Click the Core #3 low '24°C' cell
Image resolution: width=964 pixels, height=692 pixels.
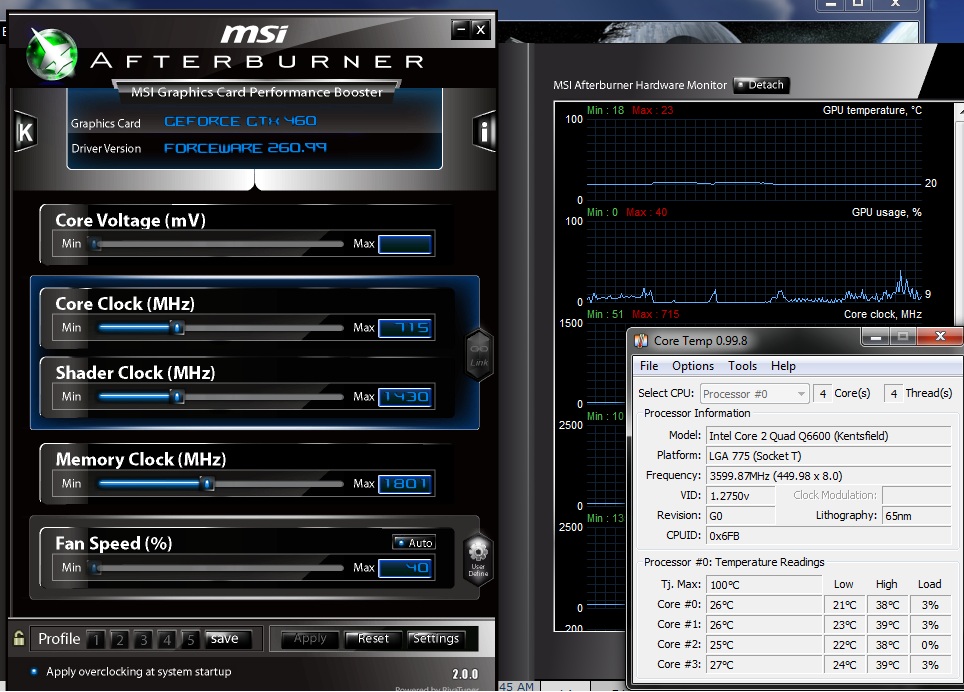click(x=845, y=665)
